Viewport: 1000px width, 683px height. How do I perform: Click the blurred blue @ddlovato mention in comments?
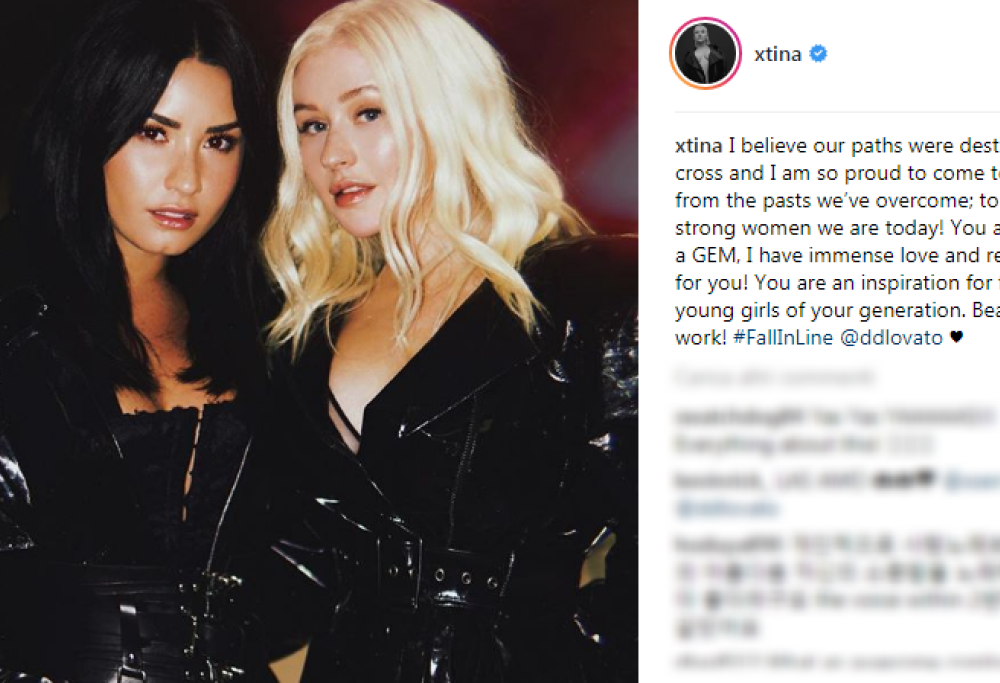(726, 509)
